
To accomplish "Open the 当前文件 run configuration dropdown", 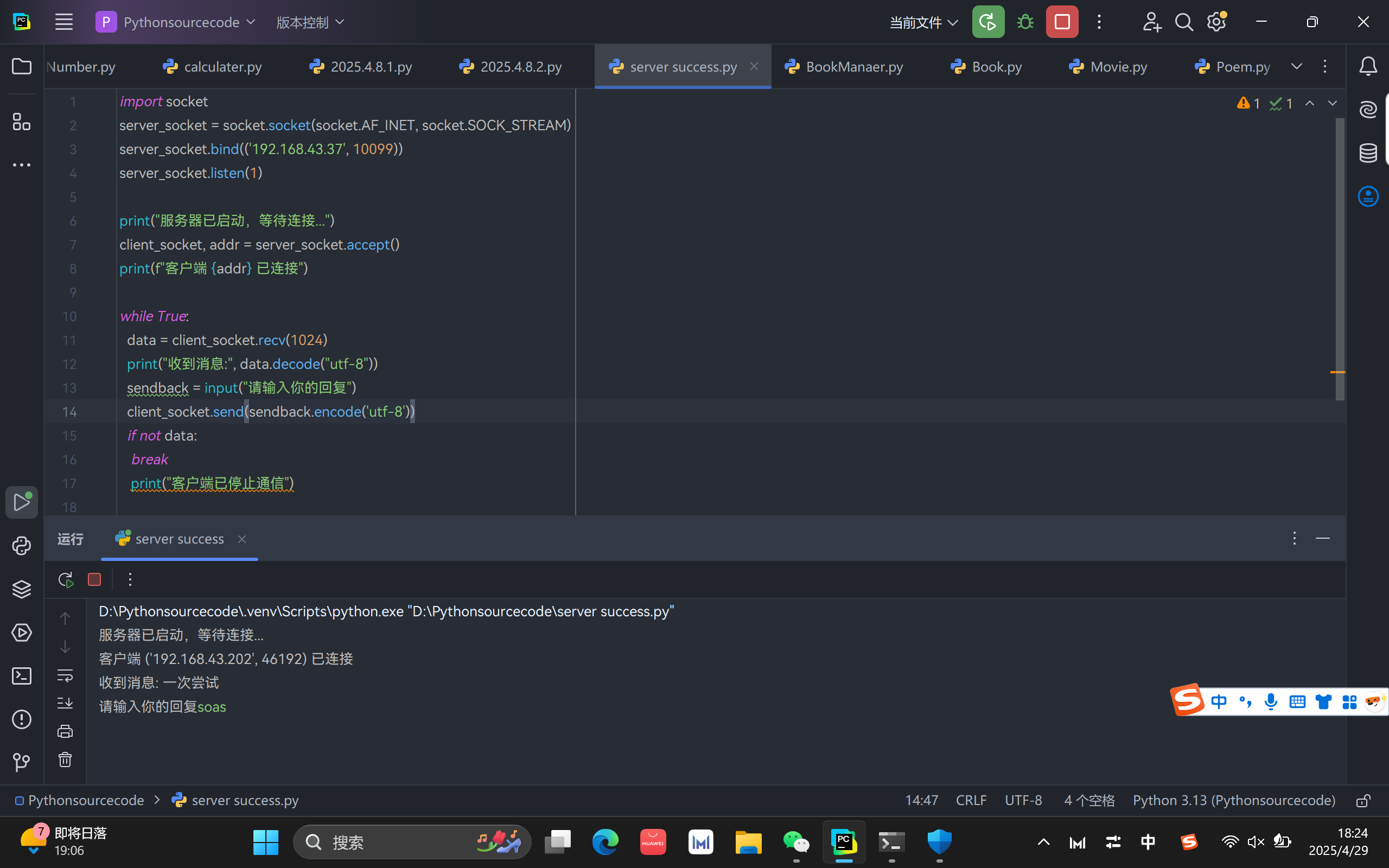I will pyautogui.click(x=923, y=22).
